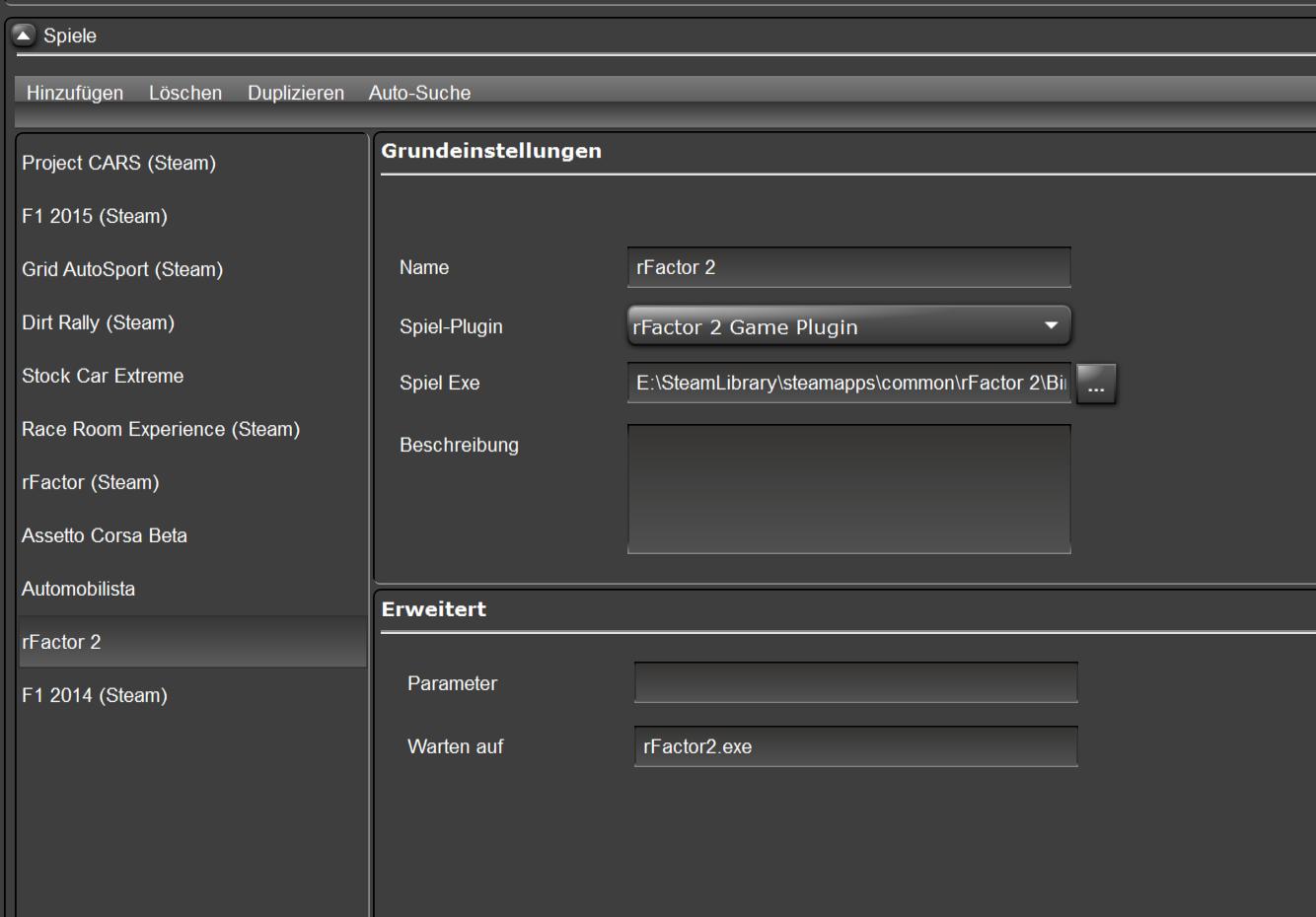
Task: Choose Grid AutoSport (Steam) from list
Action: 192,269
